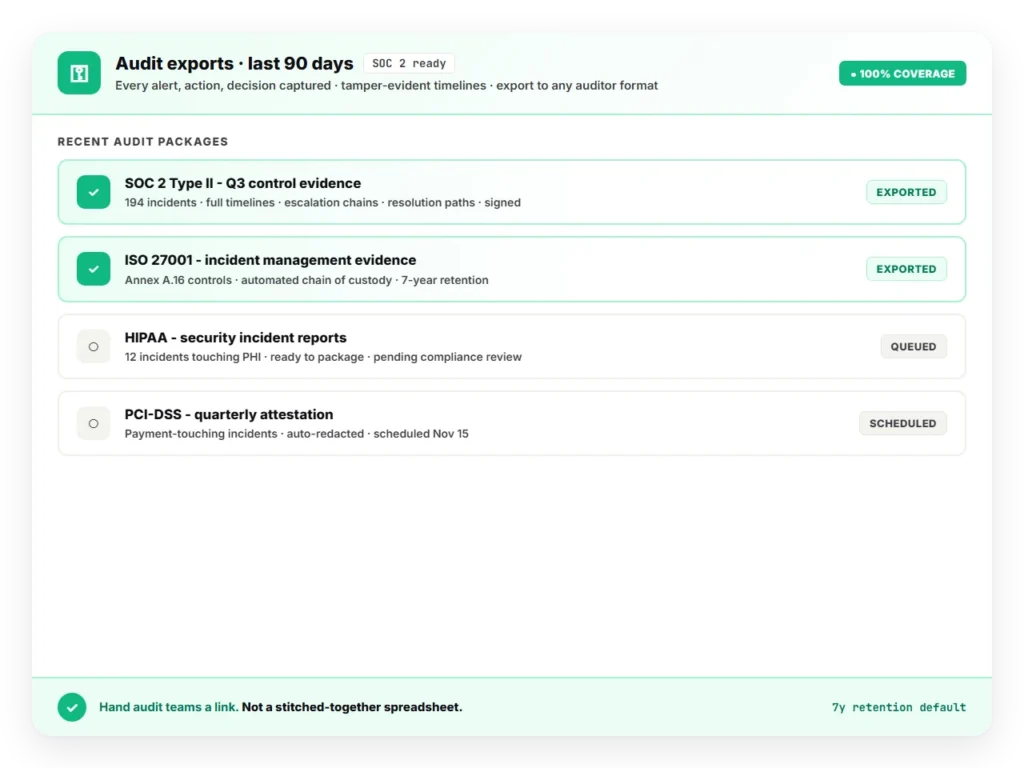Toggle the ISO 27001 green checkmark
Image resolution: width=1024 pixels, height=768 pixels.
click(x=93, y=269)
